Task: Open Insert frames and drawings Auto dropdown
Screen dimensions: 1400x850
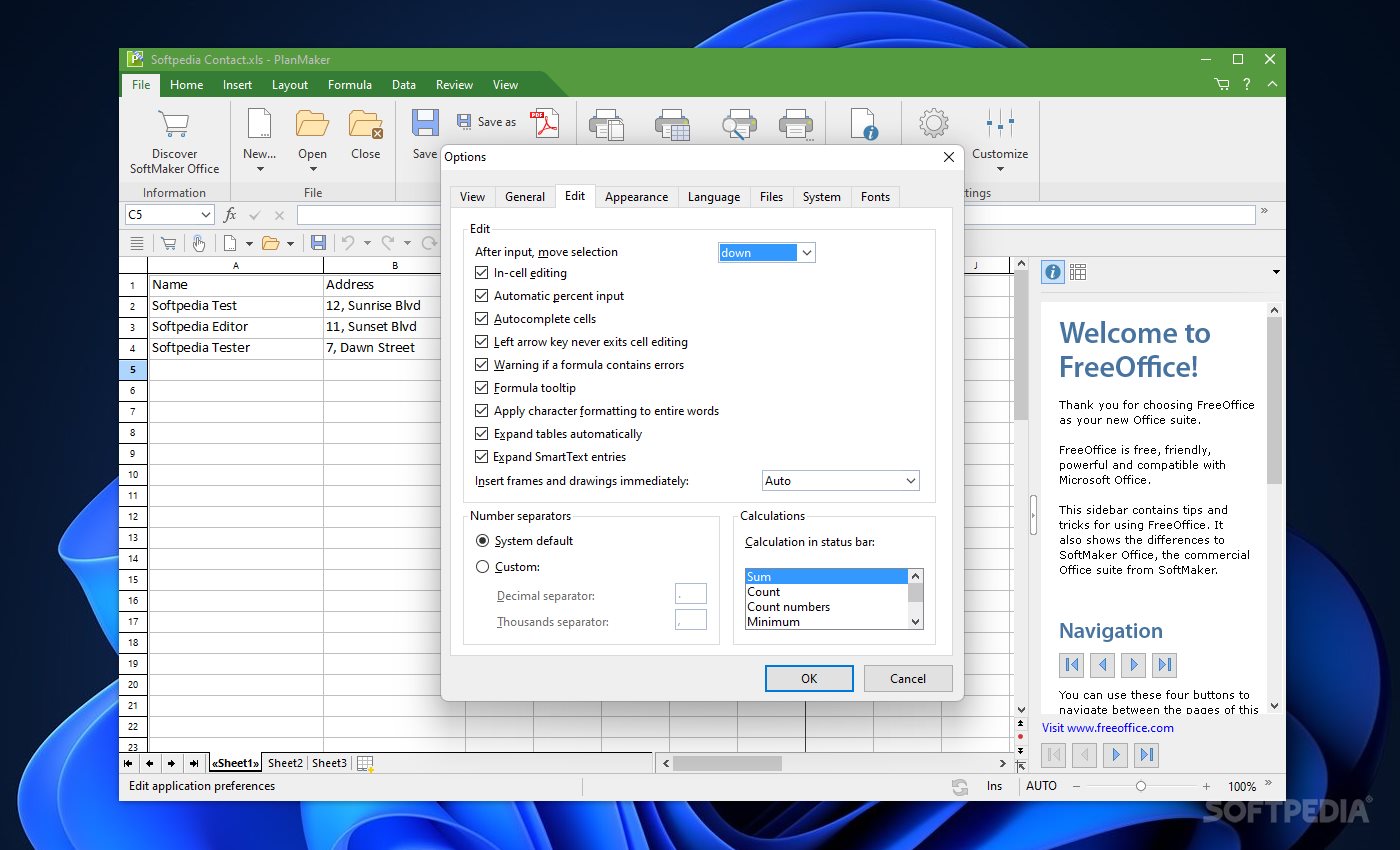Action: coord(840,481)
